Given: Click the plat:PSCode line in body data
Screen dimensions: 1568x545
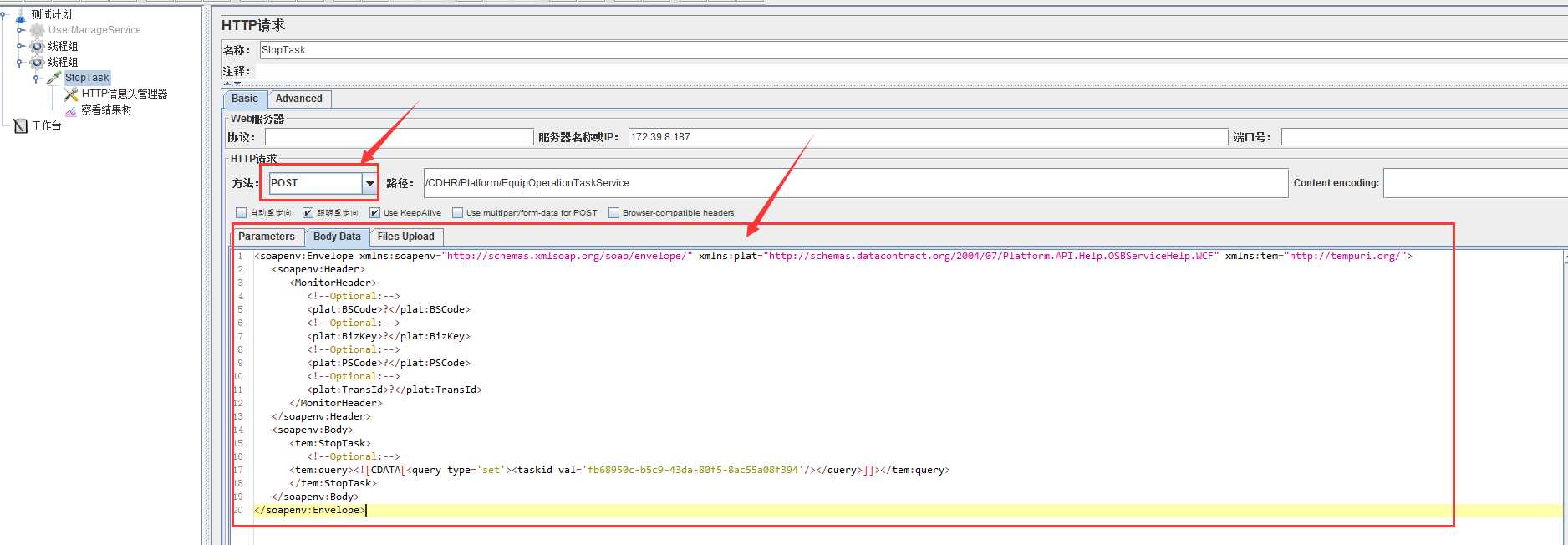Looking at the screenshot, I should pos(389,363).
